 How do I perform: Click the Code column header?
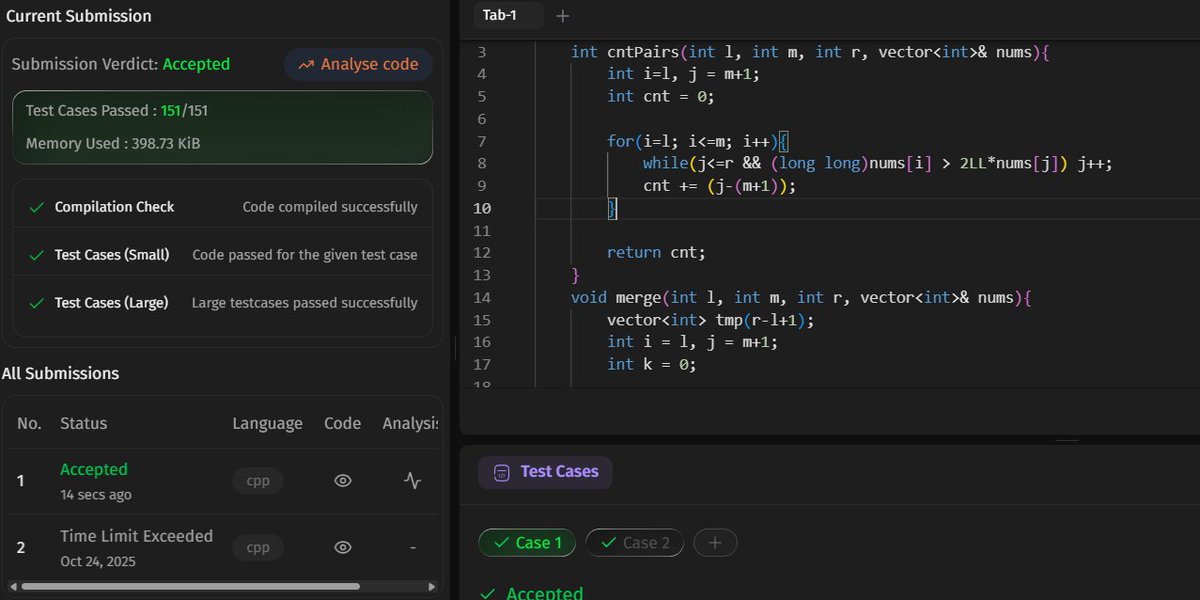tap(343, 423)
